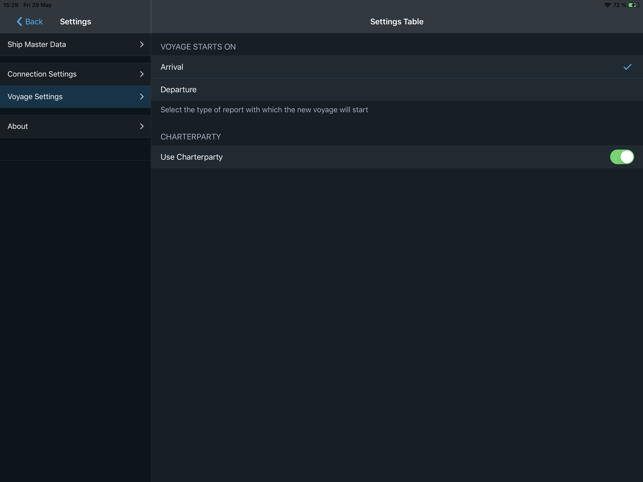
Task: Expand Ship Master Data chevron
Action: coord(141,44)
